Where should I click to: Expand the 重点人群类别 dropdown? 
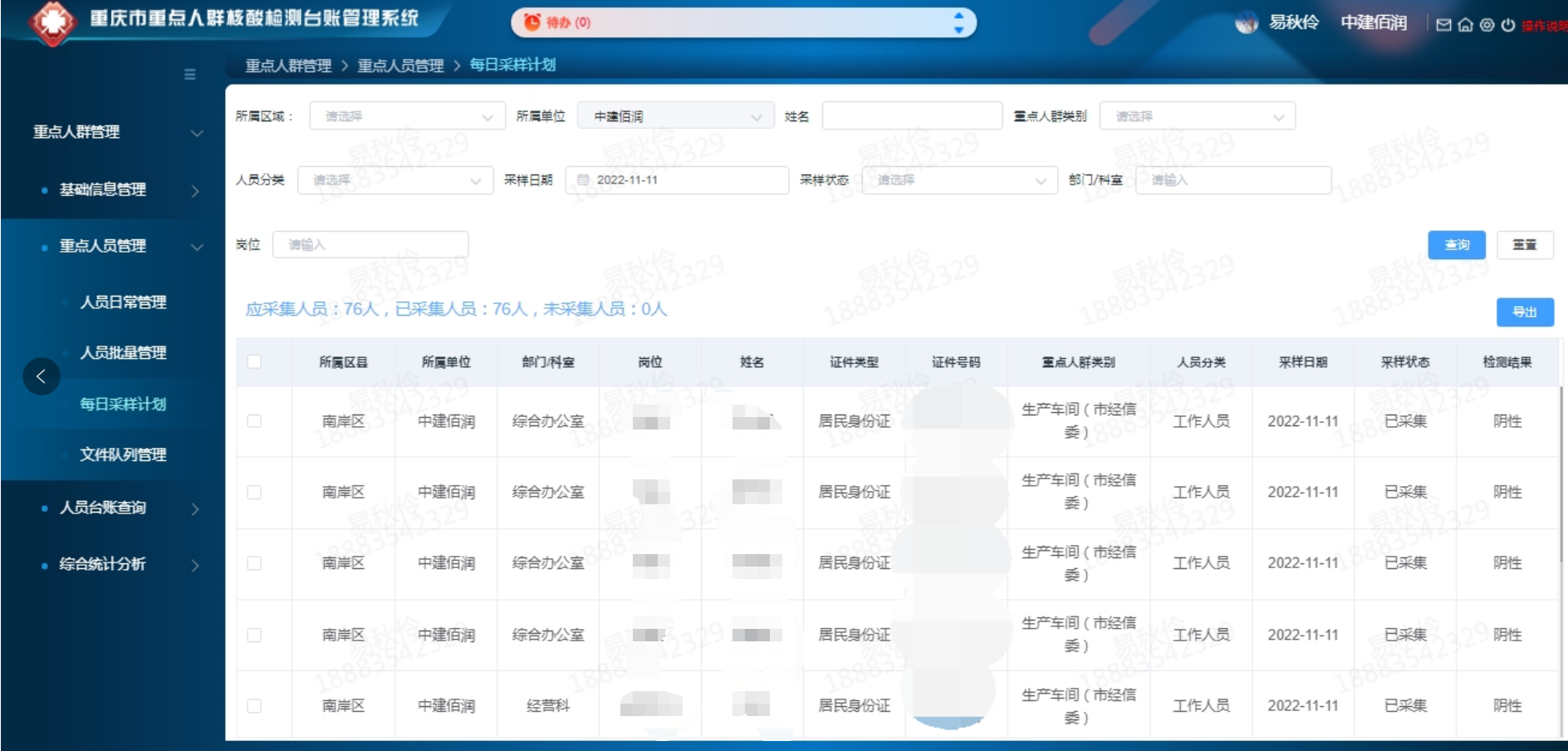[x=1197, y=116]
